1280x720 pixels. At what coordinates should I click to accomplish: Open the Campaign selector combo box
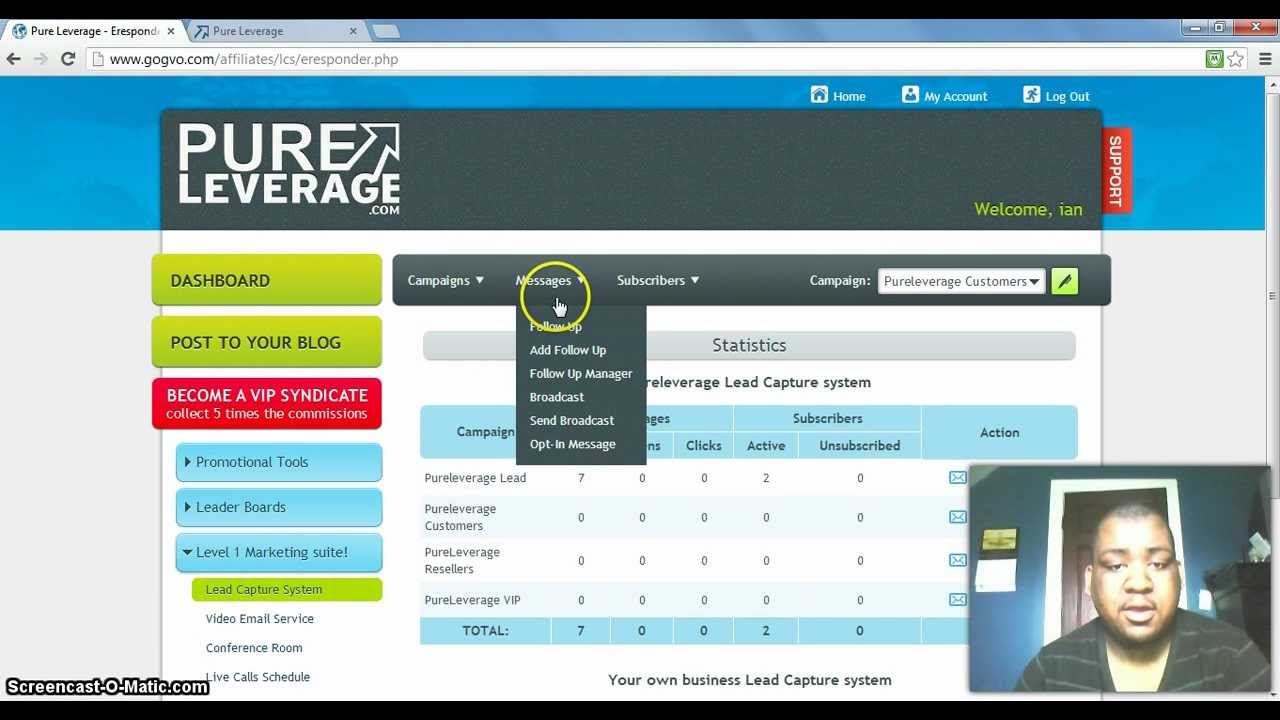pyautogui.click(x=962, y=281)
